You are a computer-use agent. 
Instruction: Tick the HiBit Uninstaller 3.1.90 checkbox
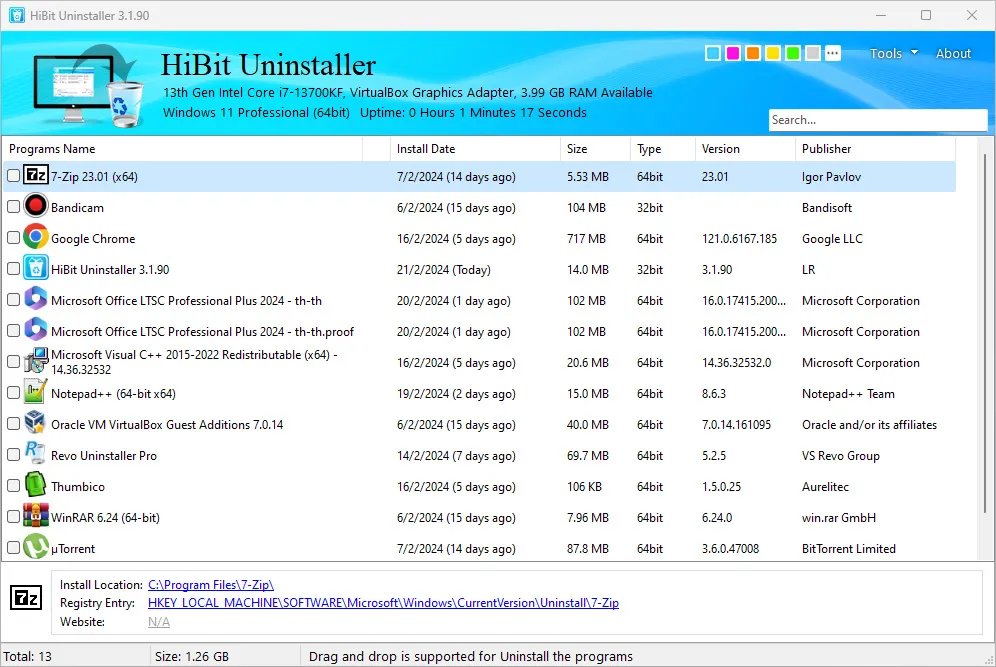(x=13, y=269)
